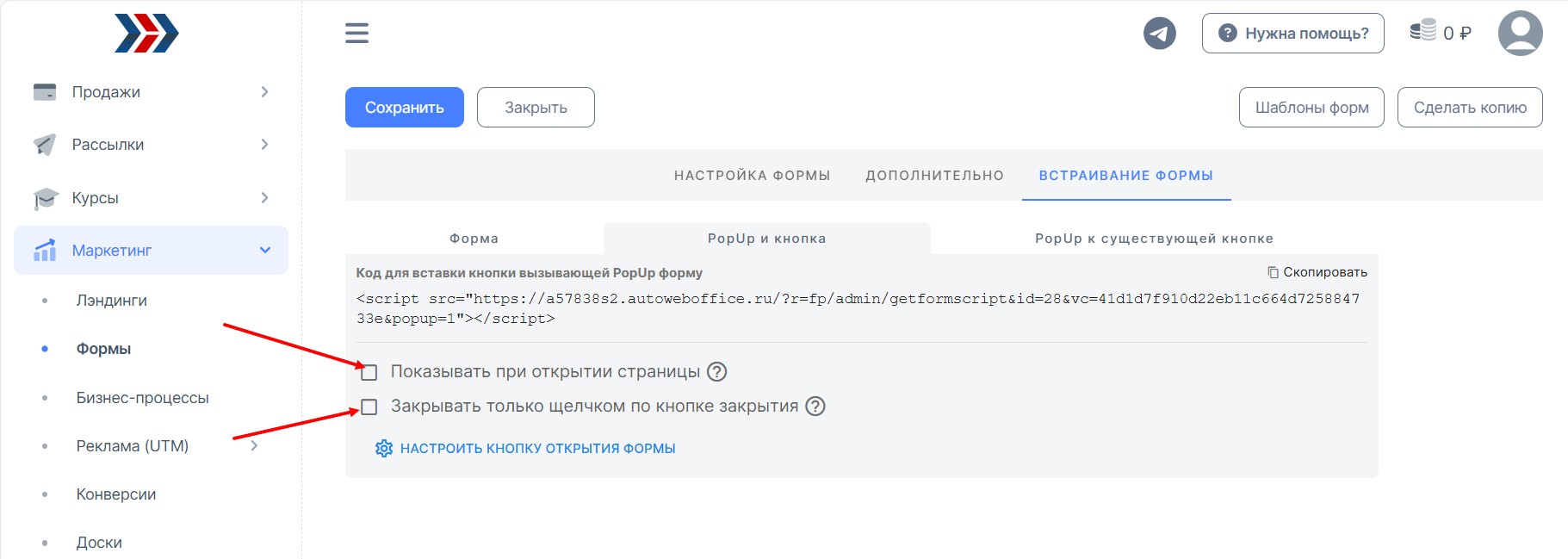This screenshot has width=1568, height=559.
Task: Show help for Закрывать только щелчком option
Action: click(815, 406)
